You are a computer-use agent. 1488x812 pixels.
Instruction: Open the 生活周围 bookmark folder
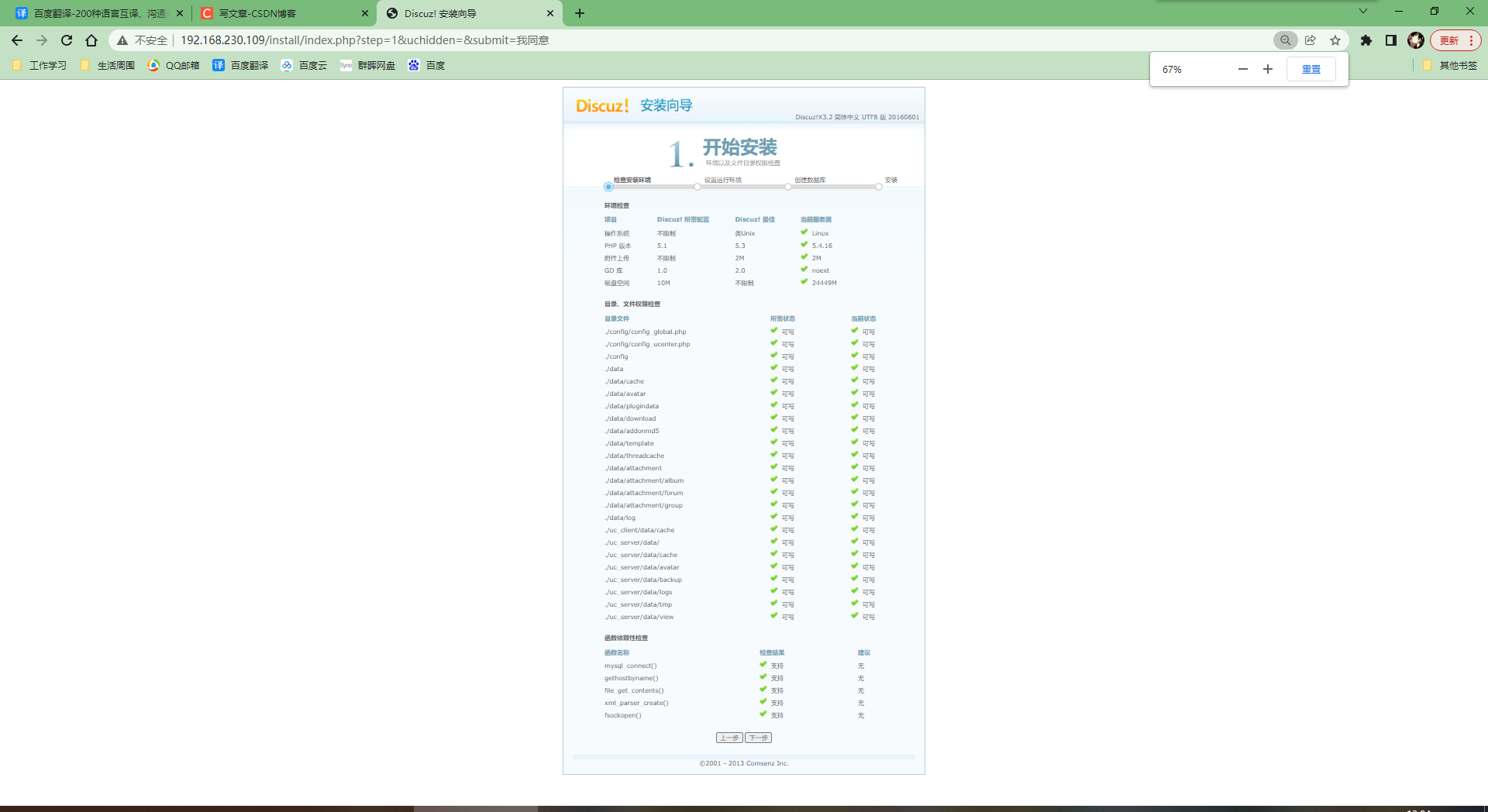coord(108,66)
